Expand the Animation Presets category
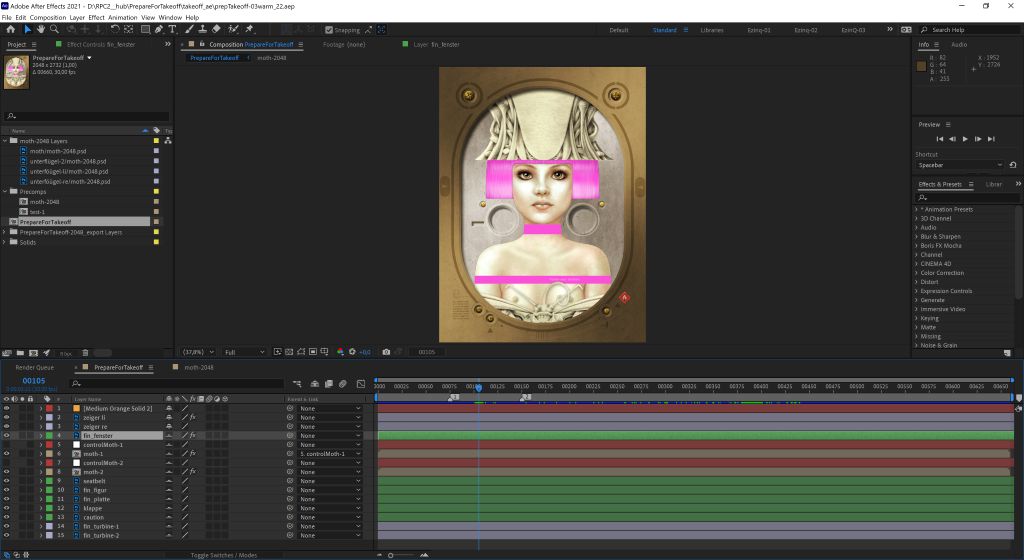Screen dimensions: 1024x560 (x=916, y=210)
